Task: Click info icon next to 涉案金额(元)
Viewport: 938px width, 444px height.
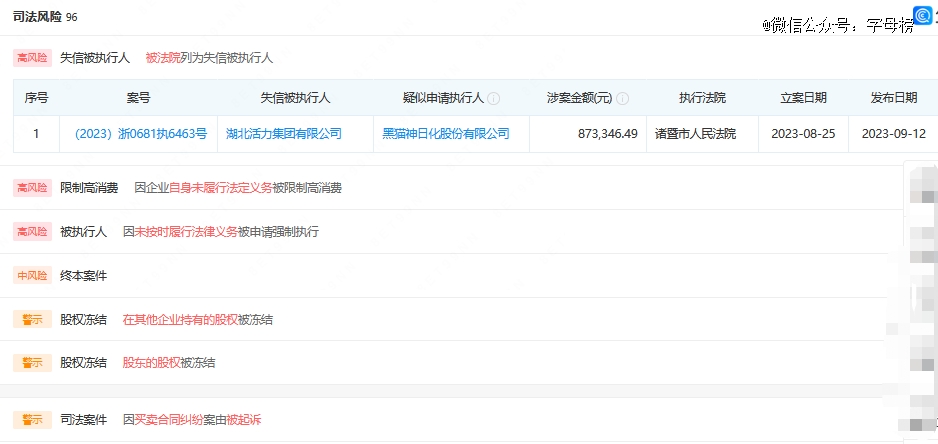Action: (x=623, y=99)
